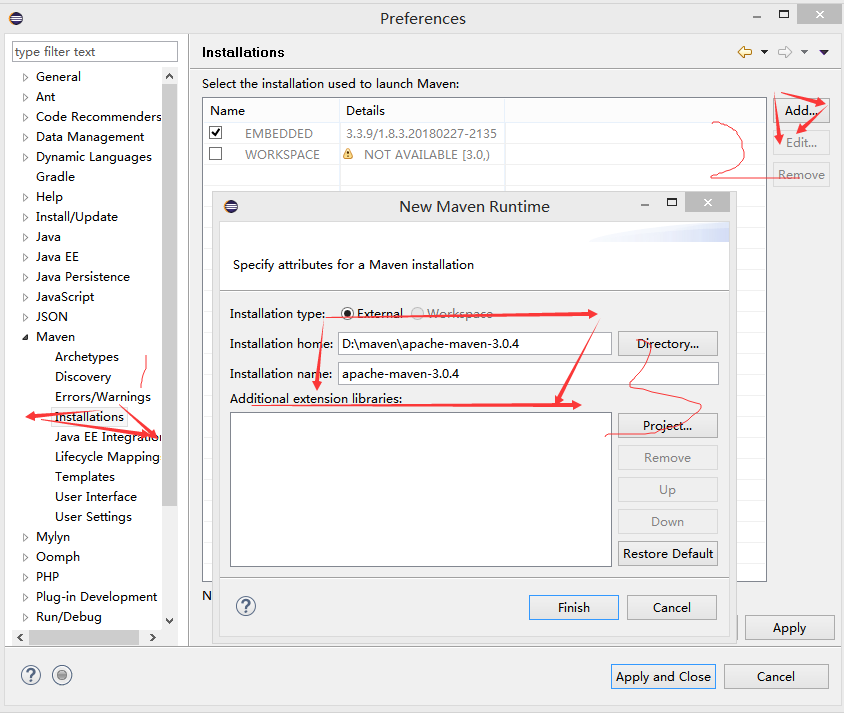This screenshot has width=844, height=713.
Task: Open the Installations view menu triangle
Action: (x=824, y=52)
